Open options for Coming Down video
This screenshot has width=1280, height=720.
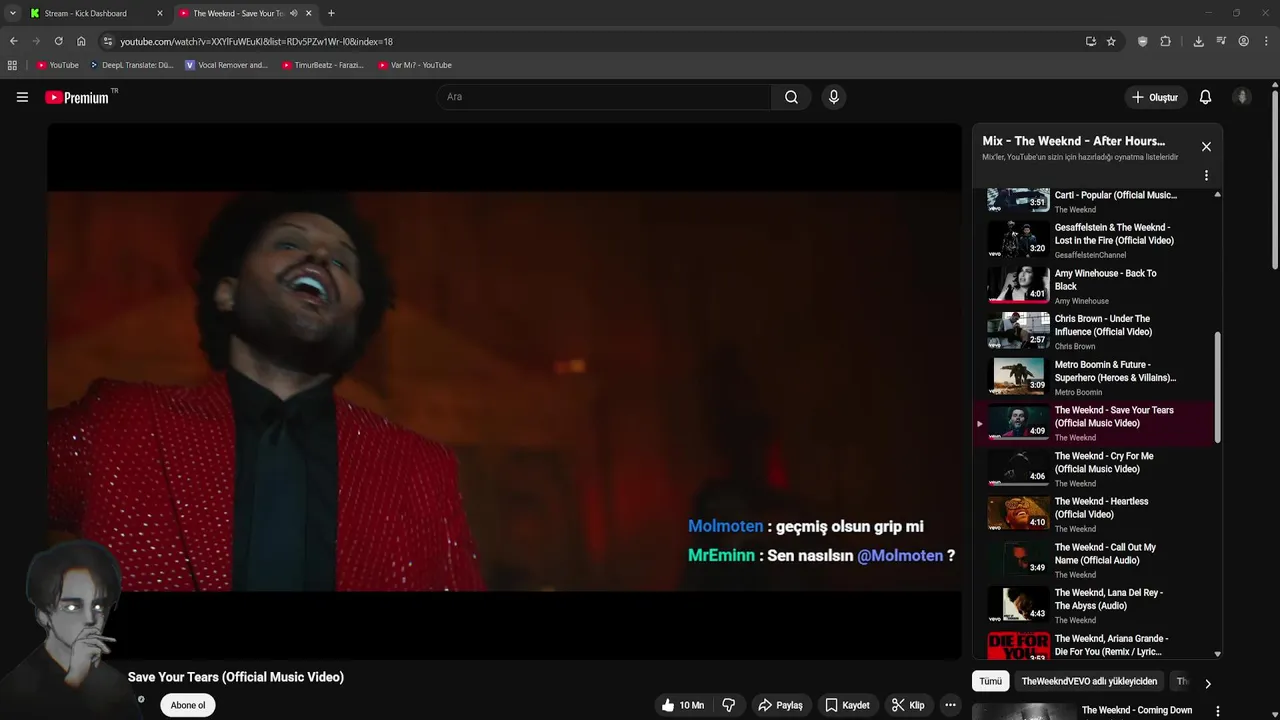coord(1217,711)
